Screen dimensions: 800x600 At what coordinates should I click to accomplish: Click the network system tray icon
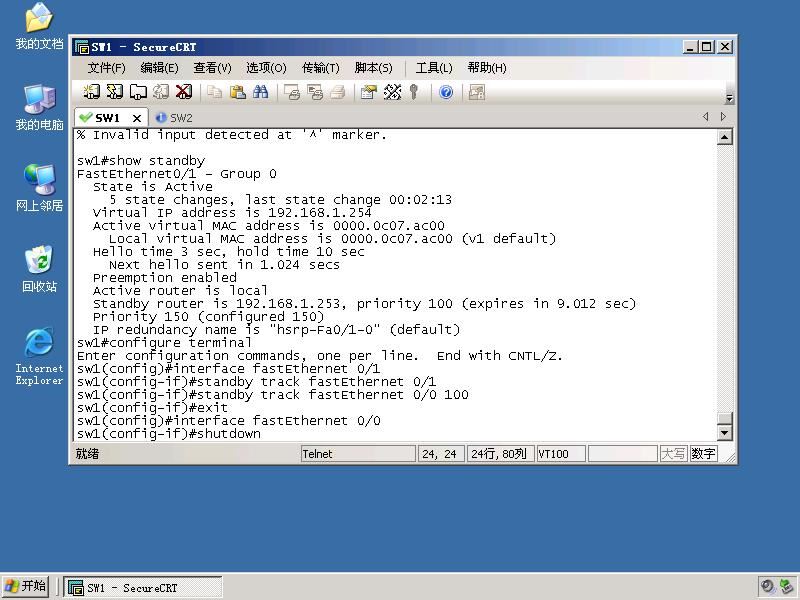[x=786, y=586]
